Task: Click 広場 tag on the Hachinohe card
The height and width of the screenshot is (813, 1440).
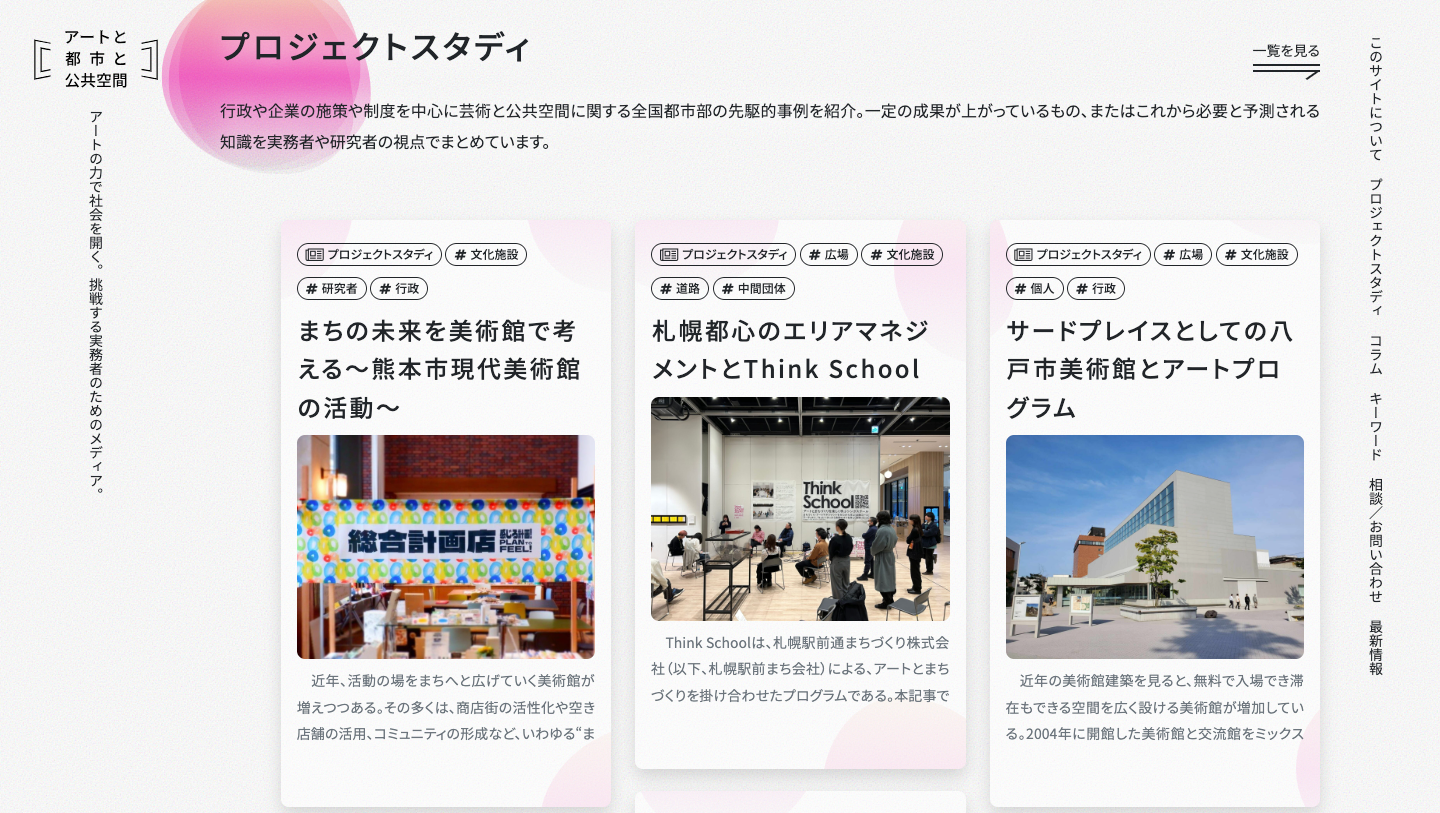Action: (x=1183, y=255)
